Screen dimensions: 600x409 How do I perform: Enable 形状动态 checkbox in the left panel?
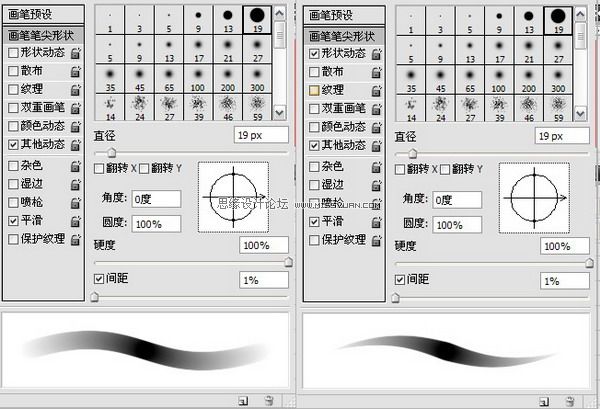pos(12,53)
